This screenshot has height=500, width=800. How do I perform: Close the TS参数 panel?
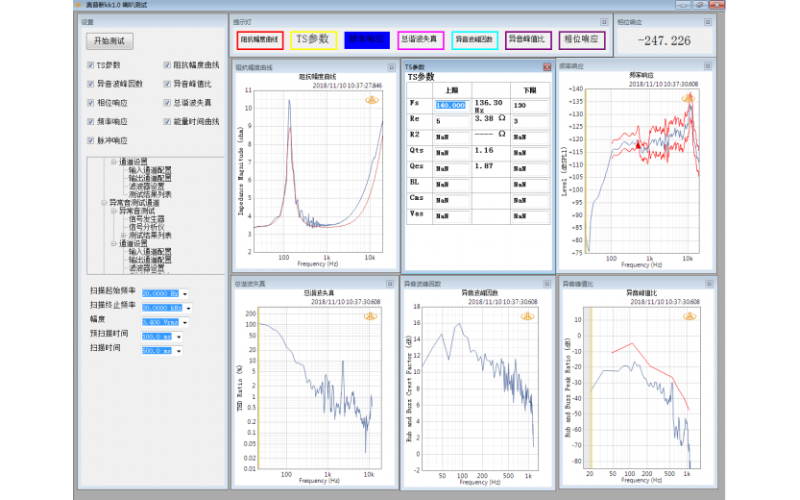[547, 67]
